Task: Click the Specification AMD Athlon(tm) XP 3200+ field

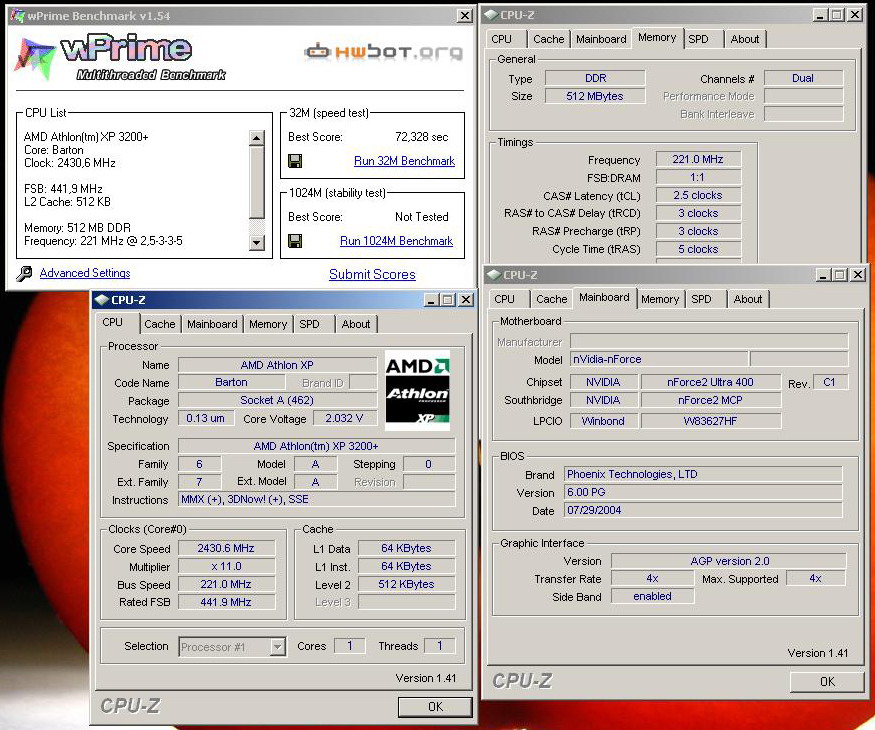Action: click(316, 446)
